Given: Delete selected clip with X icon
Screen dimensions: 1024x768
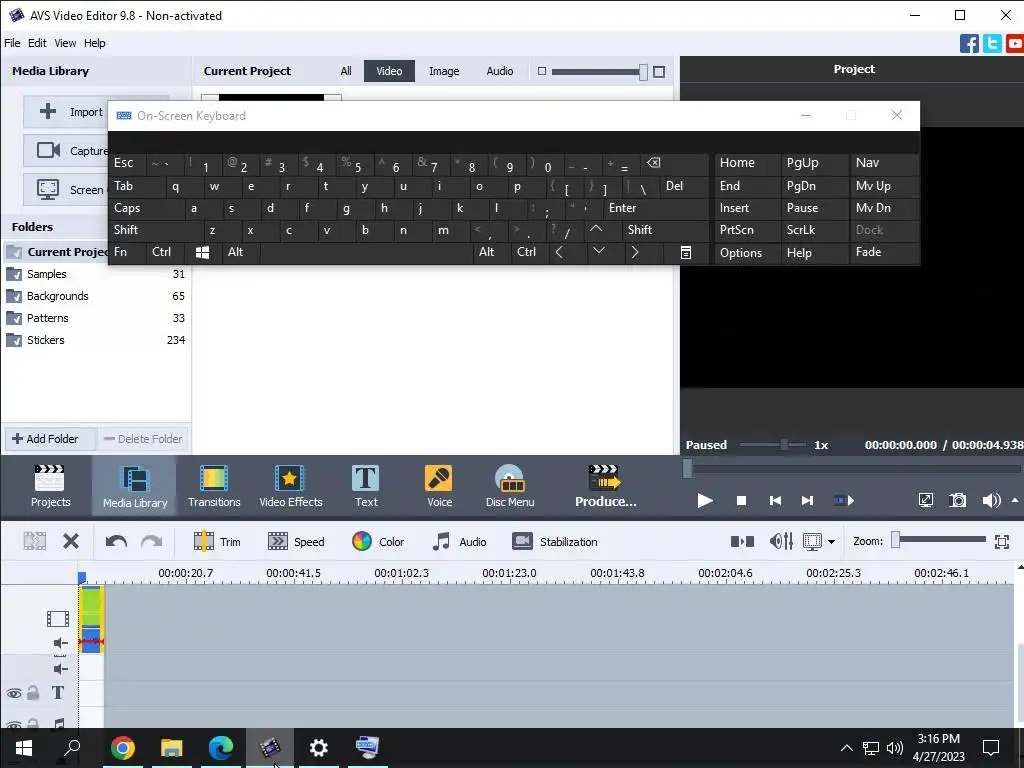Looking at the screenshot, I should [x=71, y=541].
